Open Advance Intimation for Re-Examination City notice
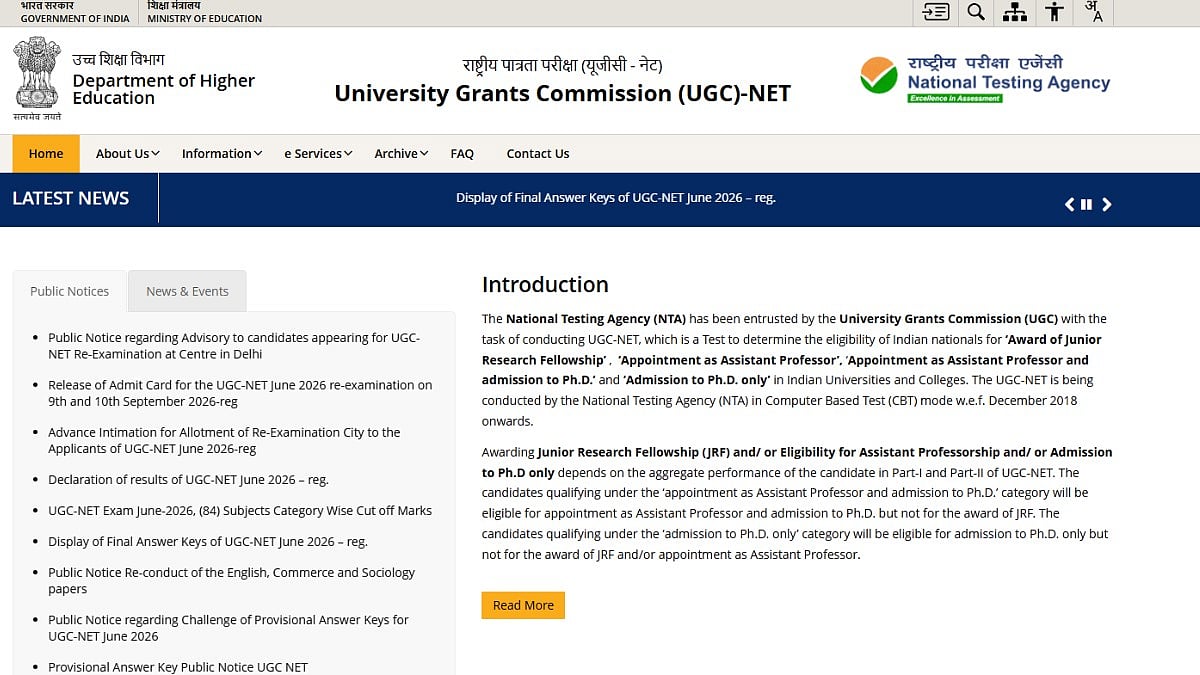Viewport: 1200px width, 675px height. 224,440
